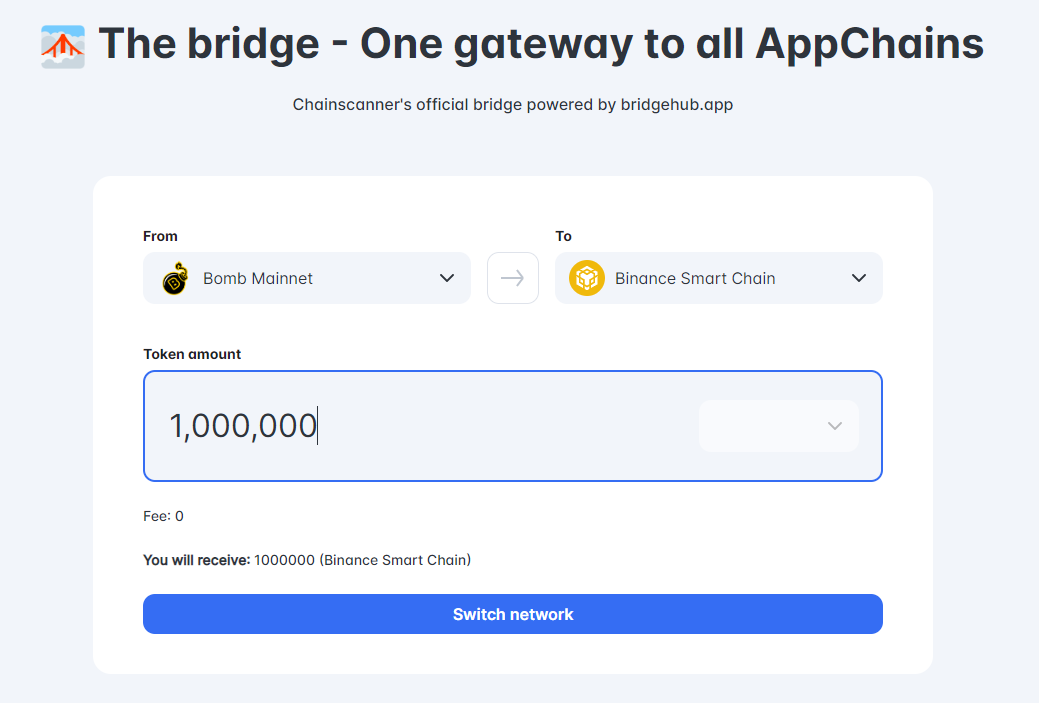This screenshot has height=703, width=1039.
Task: Select the Bomb Mainnet source network
Action: [307, 278]
